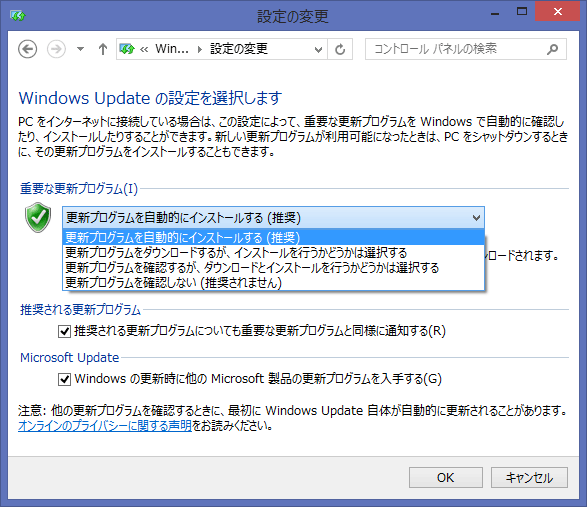Close the 設定の変更 window

click(557, 12)
